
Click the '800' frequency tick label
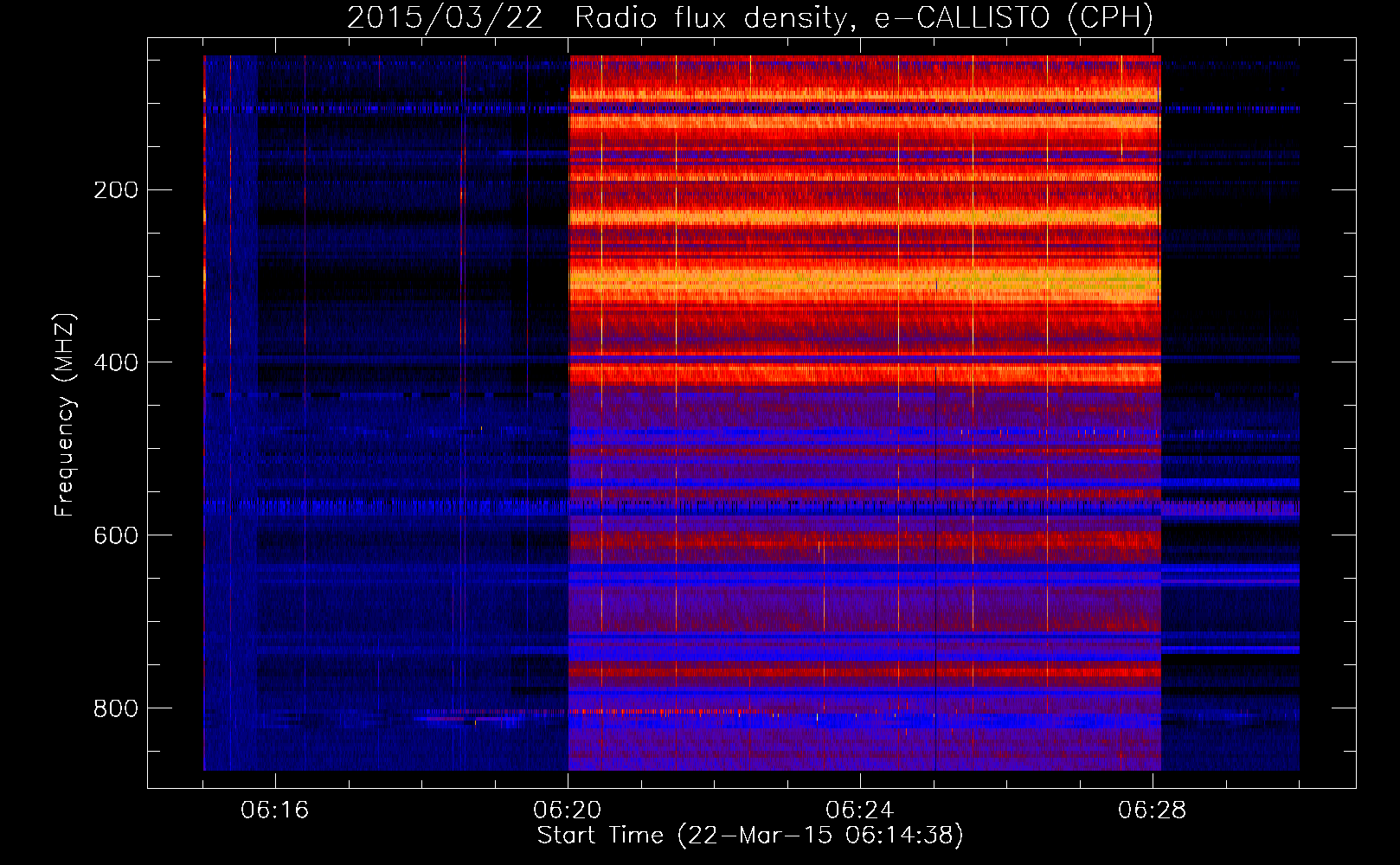pos(116,708)
